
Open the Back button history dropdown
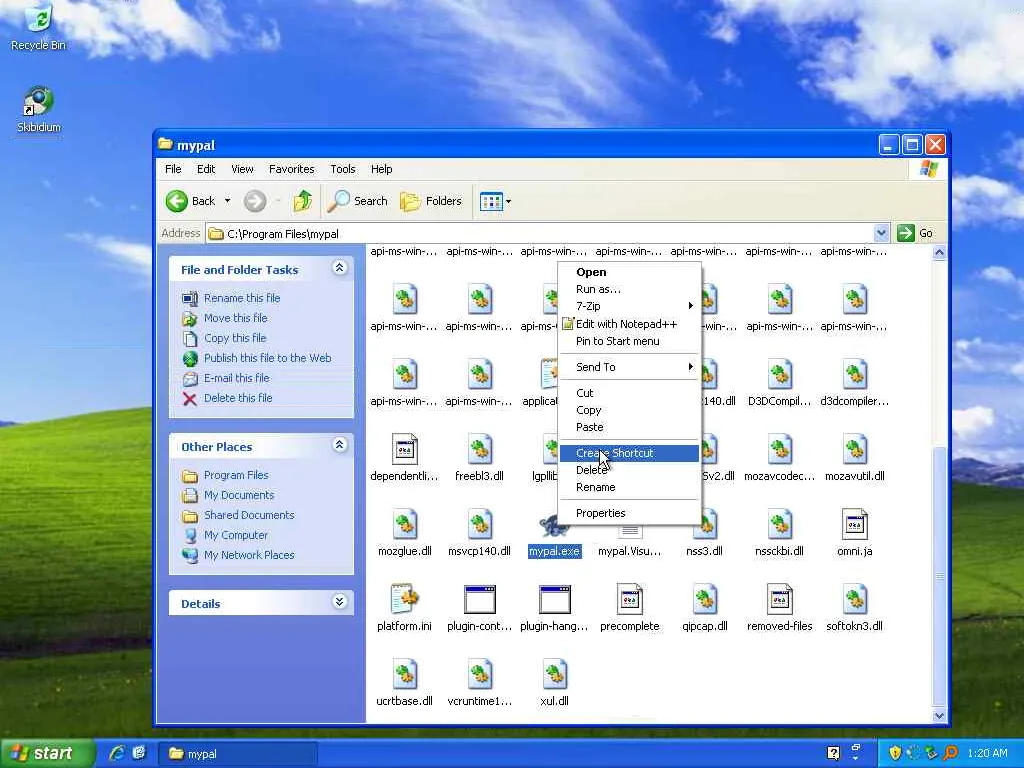tap(227, 201)
